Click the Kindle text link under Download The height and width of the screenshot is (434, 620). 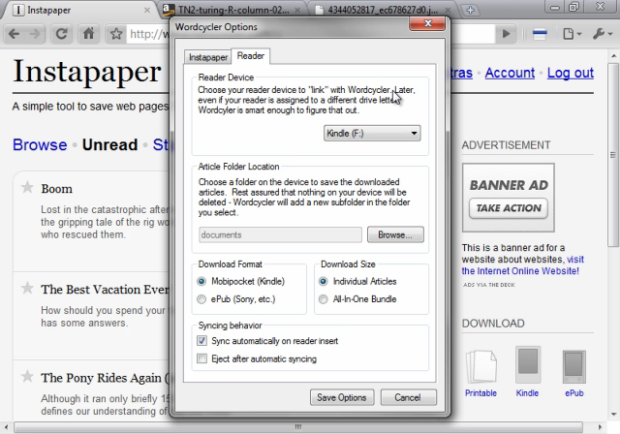click(x=527, y=393)
